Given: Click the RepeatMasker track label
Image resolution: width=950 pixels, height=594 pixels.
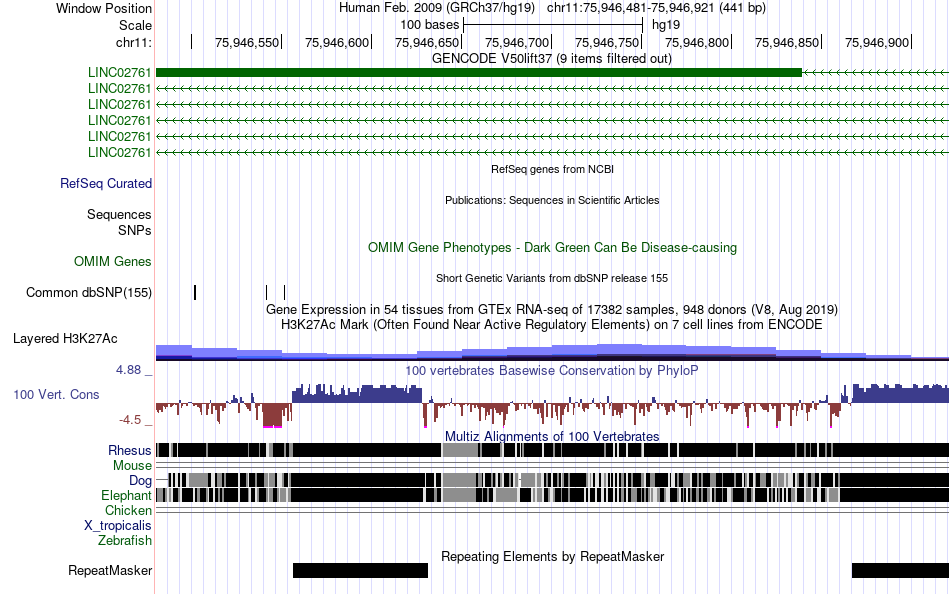Looking at the screenshot, I should tap(110, 570).
